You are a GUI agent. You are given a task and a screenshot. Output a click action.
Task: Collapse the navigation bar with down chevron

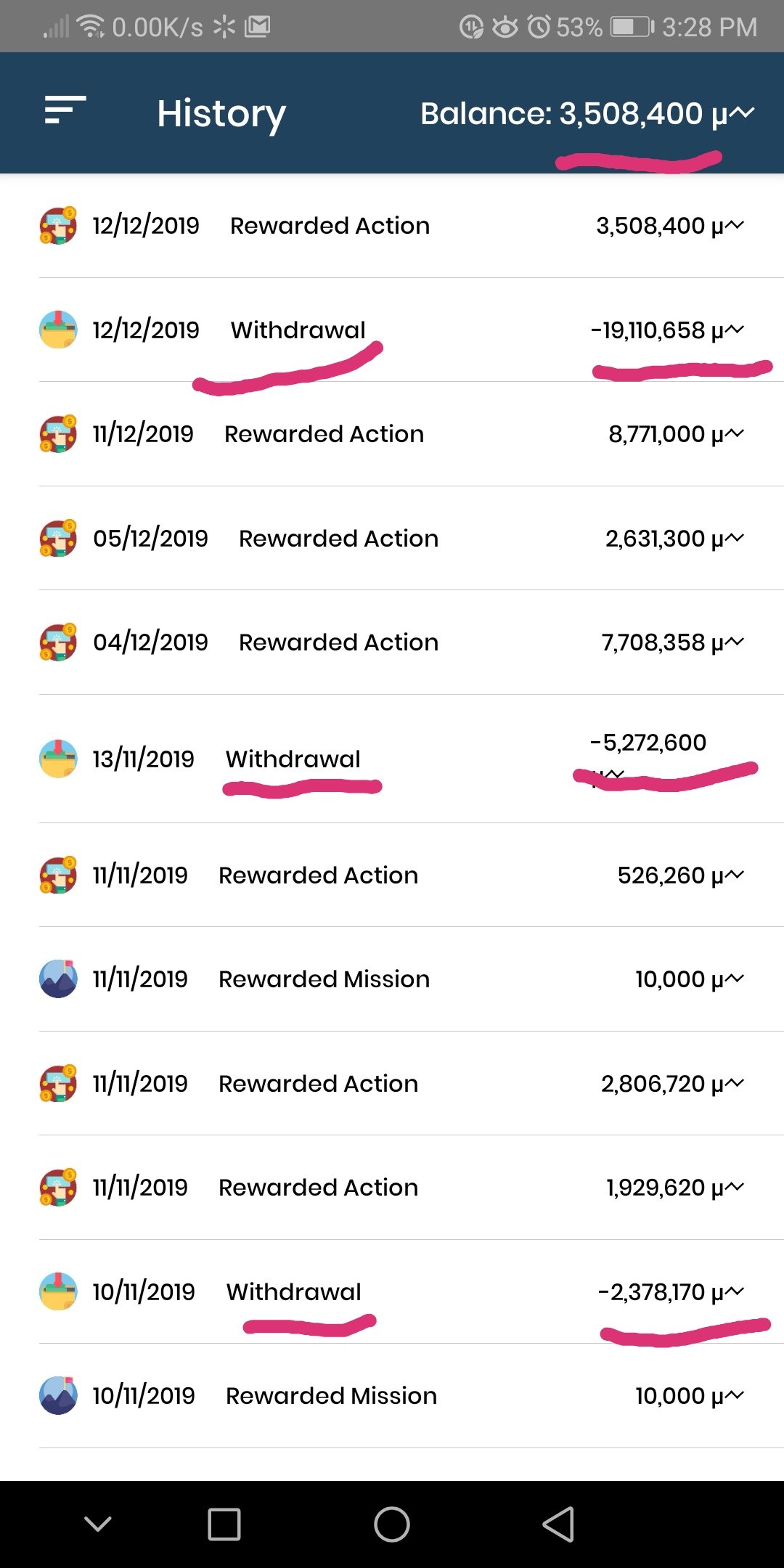pyautogui.click(x=98, y=1523)
